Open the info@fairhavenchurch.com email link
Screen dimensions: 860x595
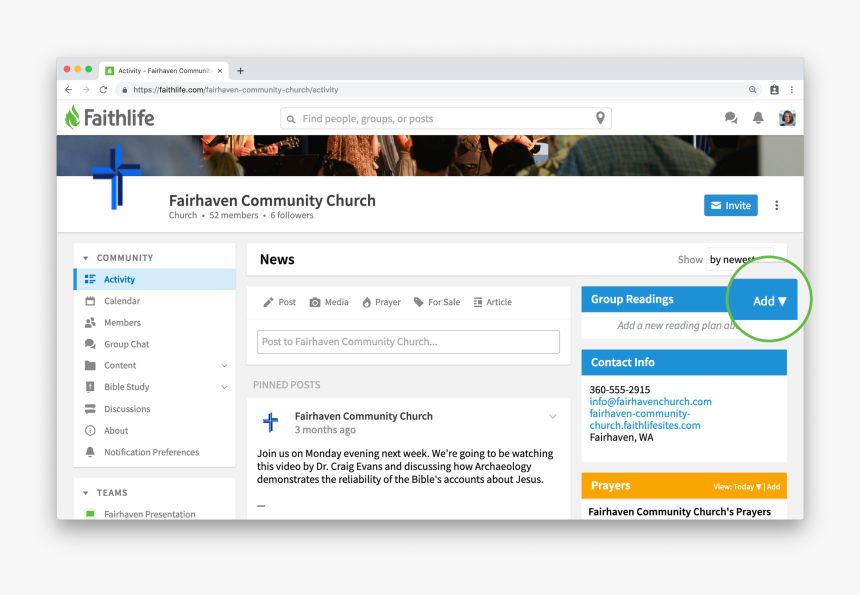[650, 402]
